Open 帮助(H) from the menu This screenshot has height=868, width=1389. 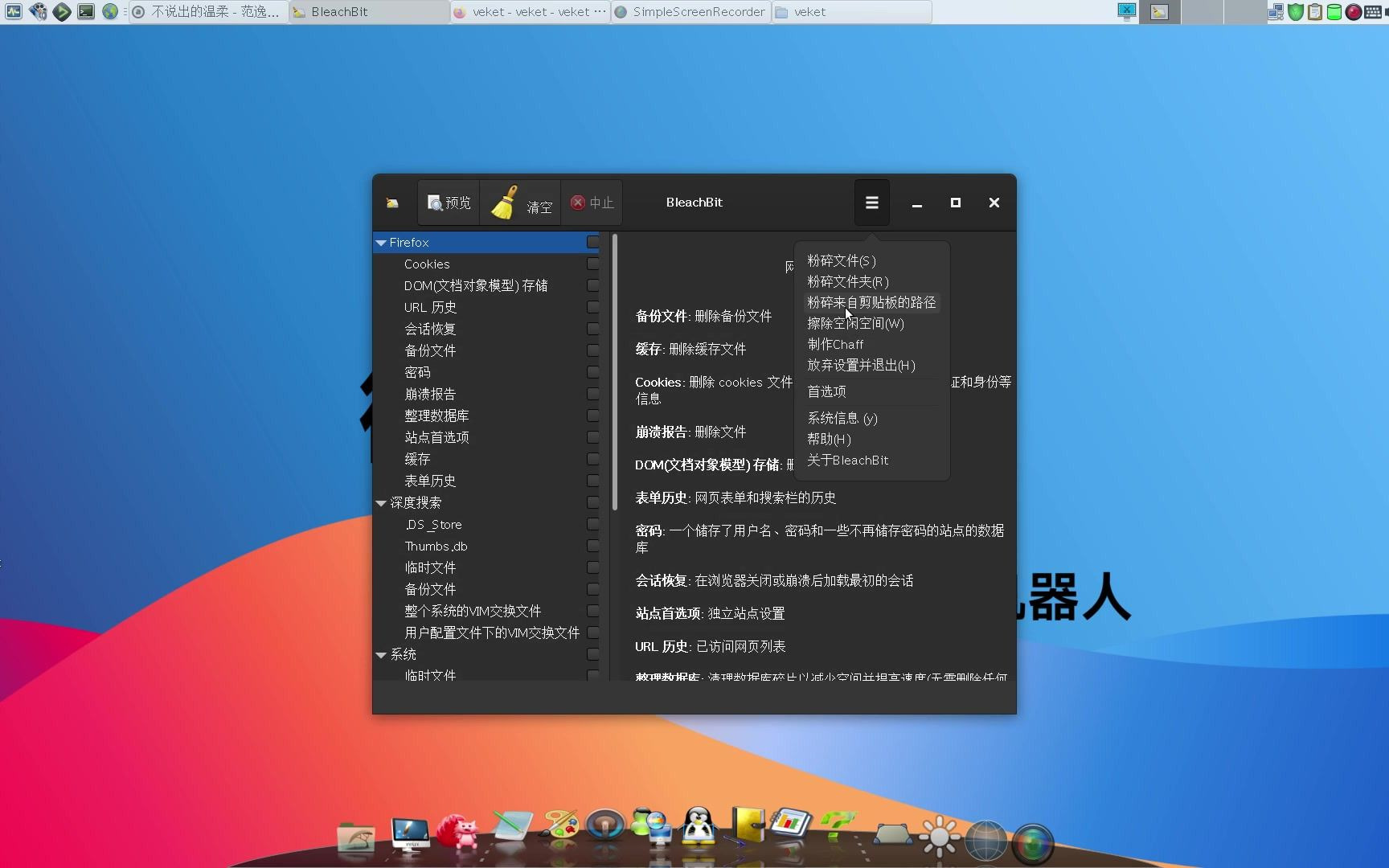tap(871, 439)
